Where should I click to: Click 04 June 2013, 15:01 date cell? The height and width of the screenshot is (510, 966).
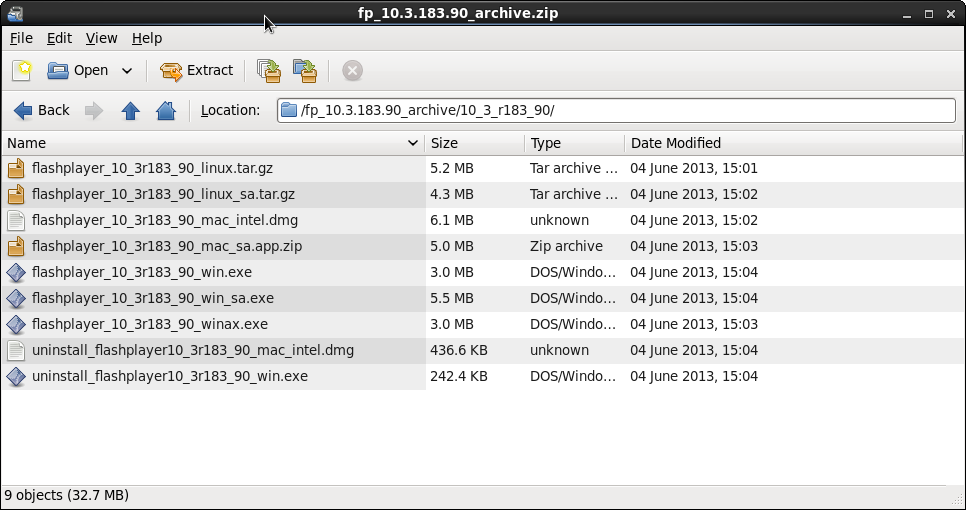694,168
